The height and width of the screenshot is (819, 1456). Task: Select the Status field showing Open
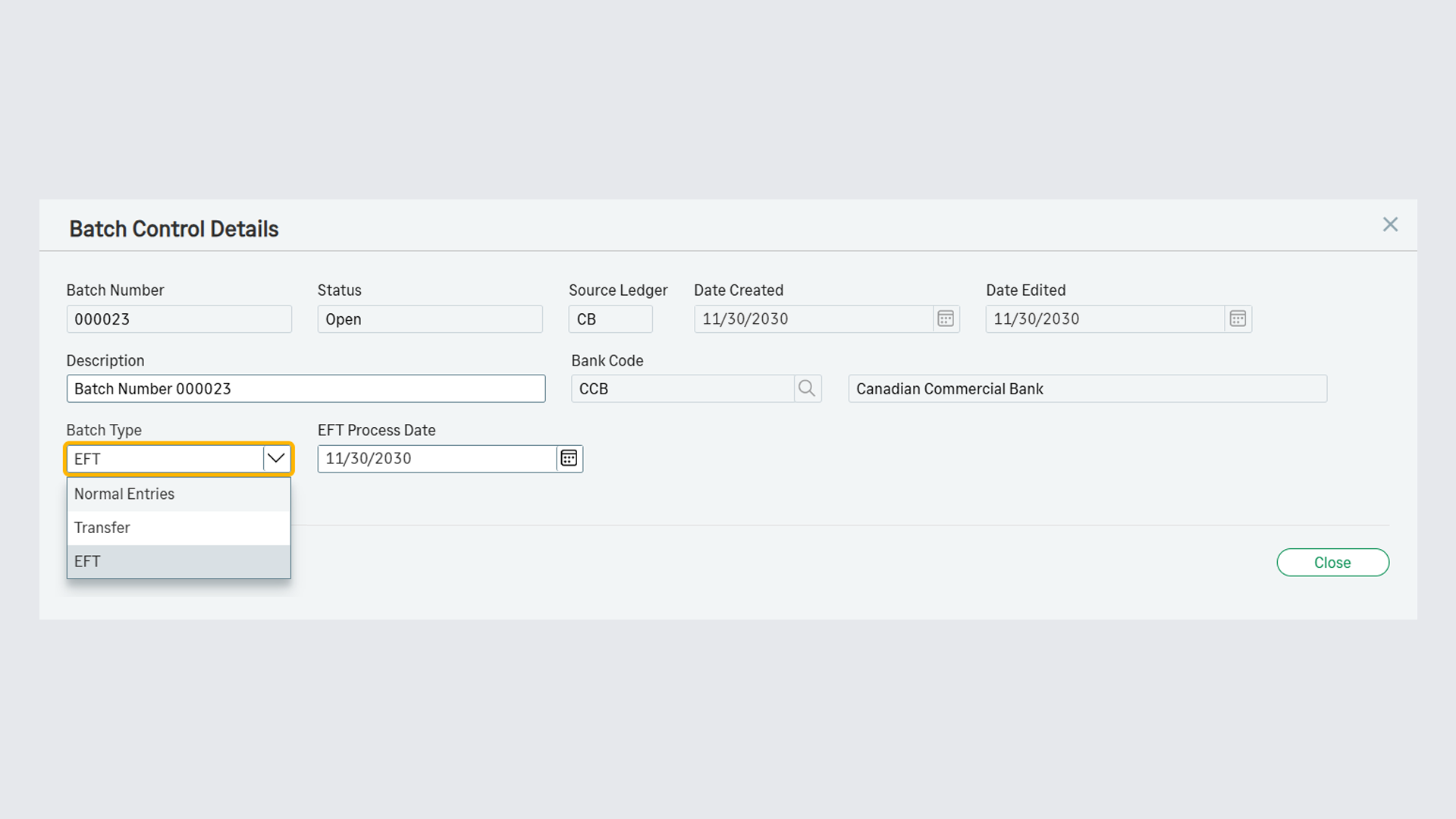click(x=430, y=318)
